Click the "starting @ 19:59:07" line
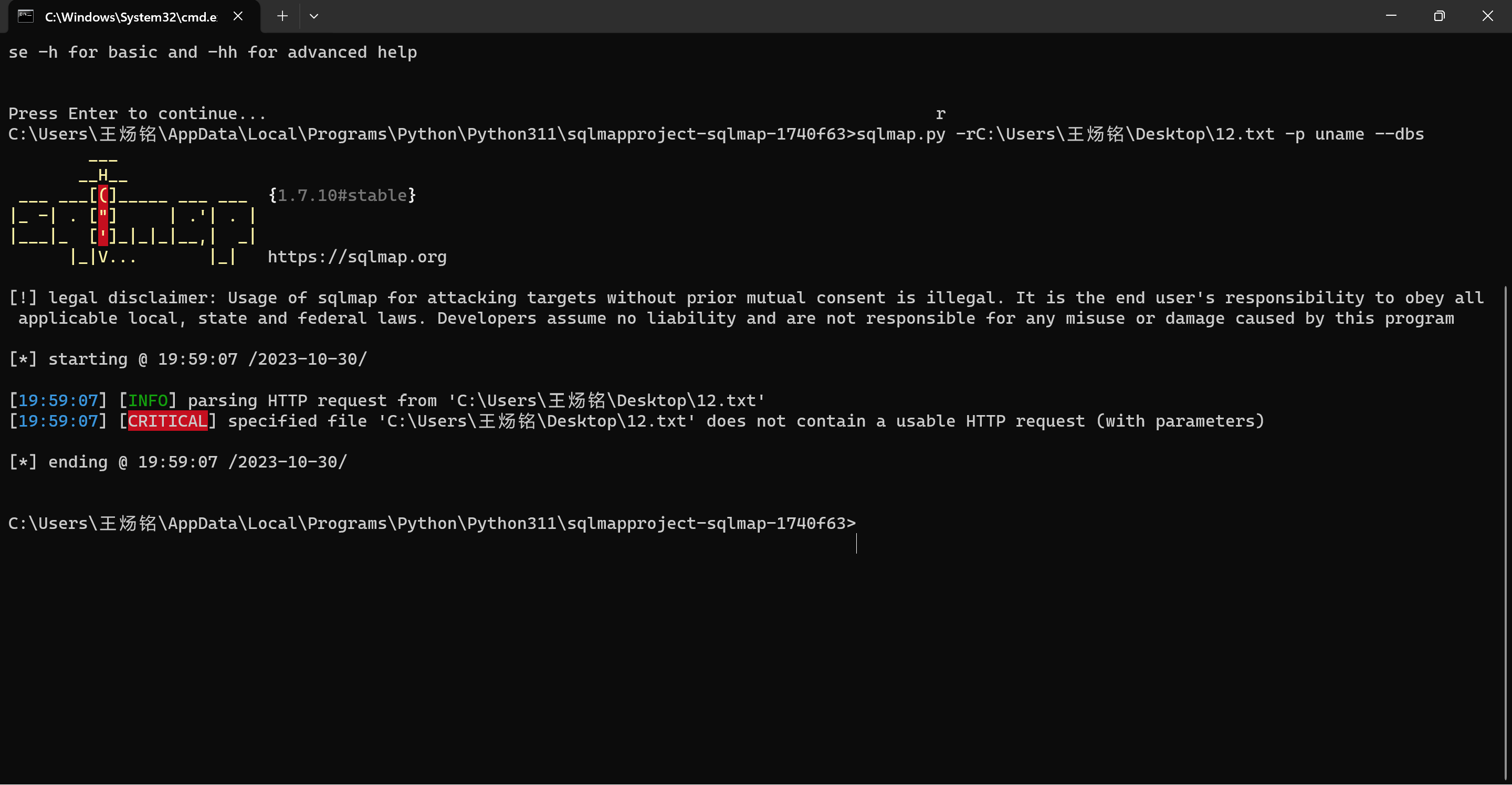Image resolution: width=1512 pixels, height=785 pixels. (188, 359)
